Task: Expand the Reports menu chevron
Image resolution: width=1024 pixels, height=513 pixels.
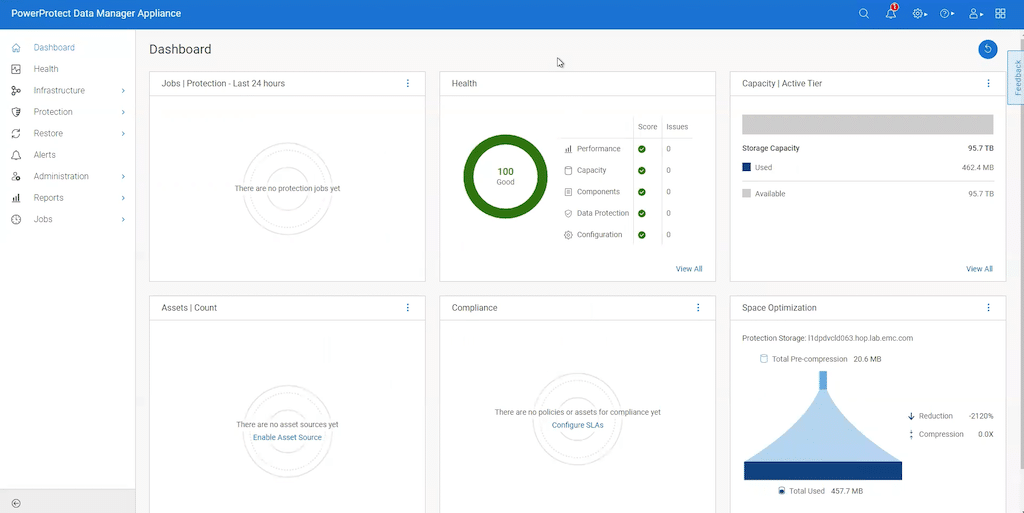Action: click(x=123, y=198)
